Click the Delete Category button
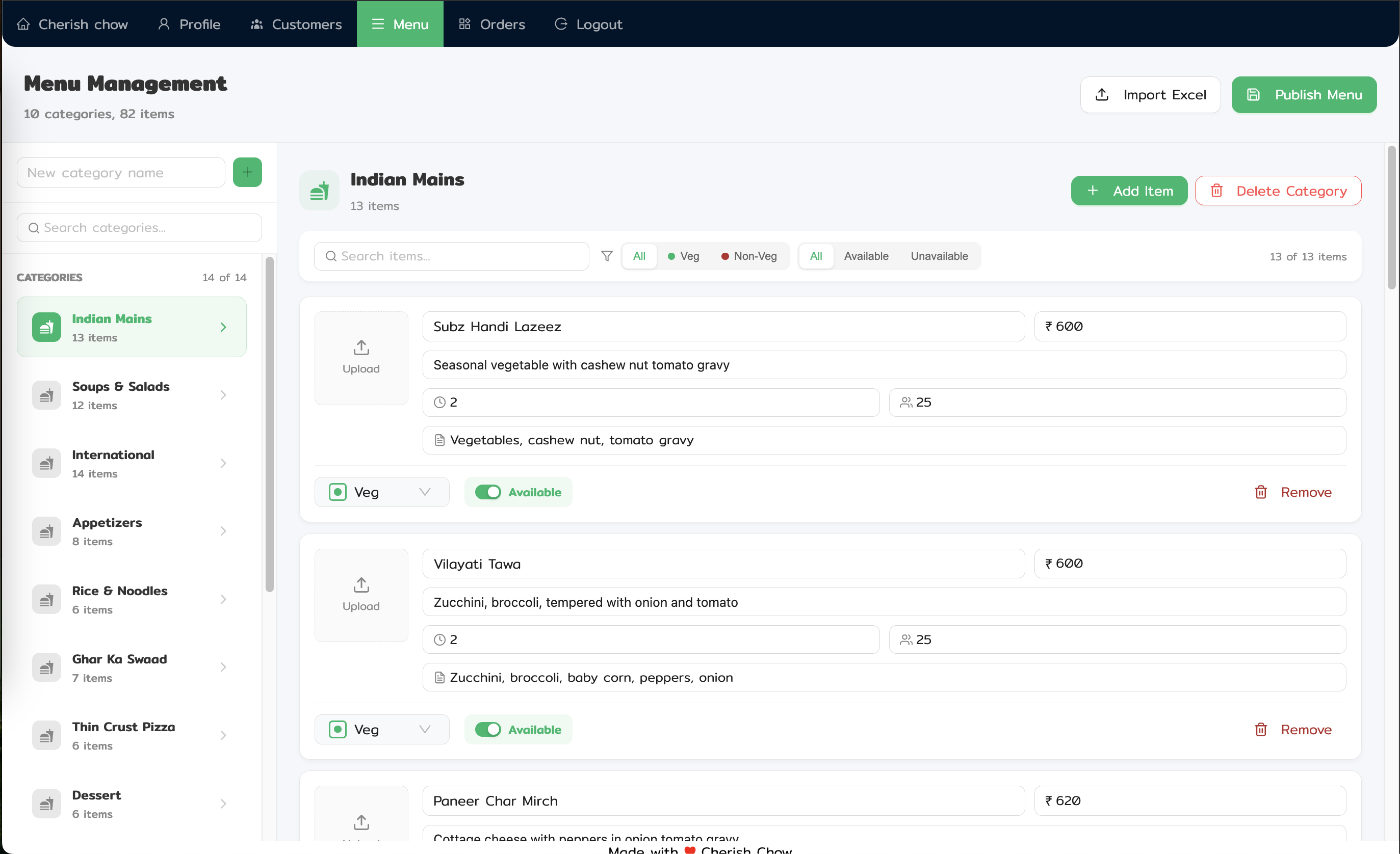The height and width of the screenshot is (854, 1400). 1278,190
